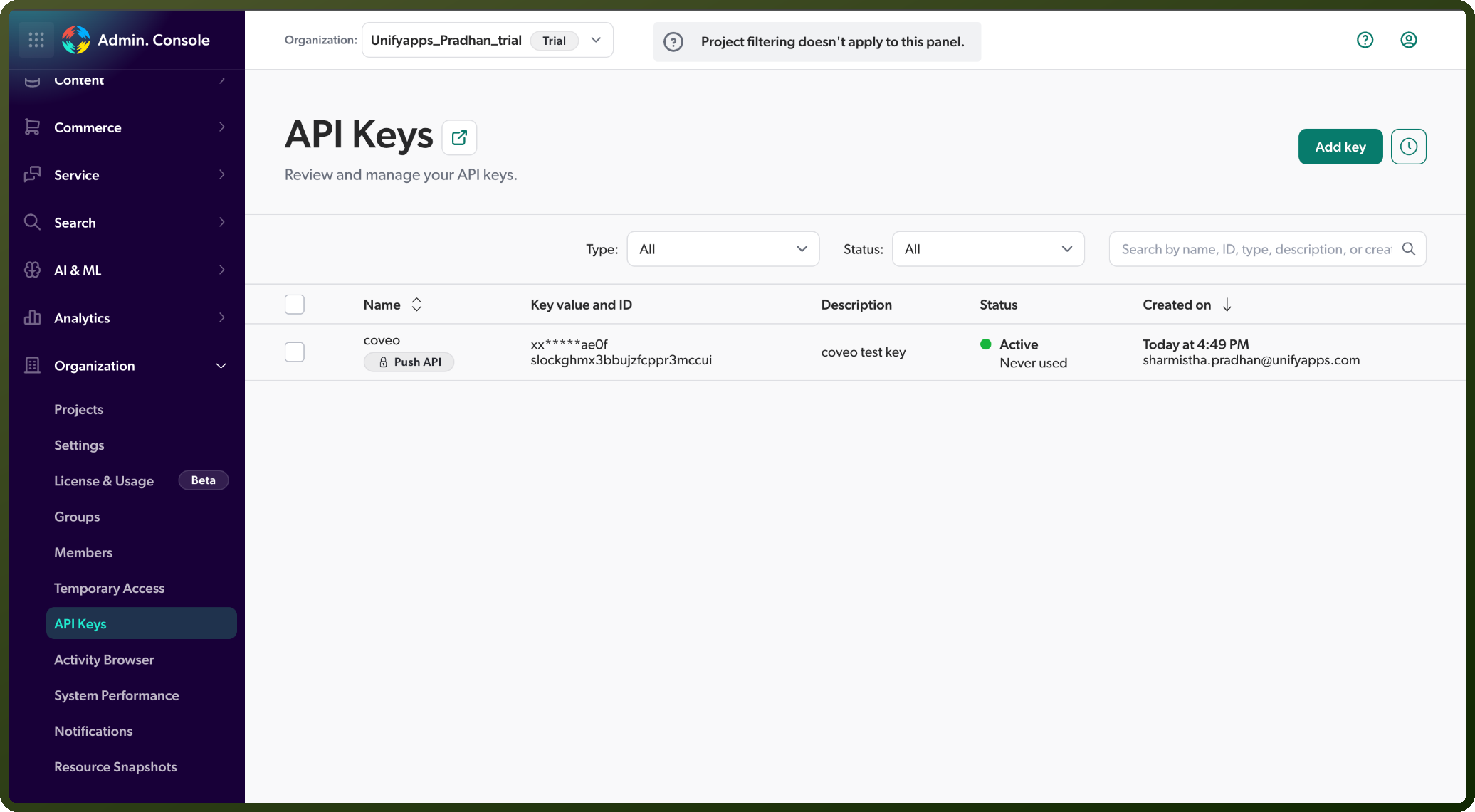Click the Content sidebar icon
The image size is (1475, 812).
(32, 80)
